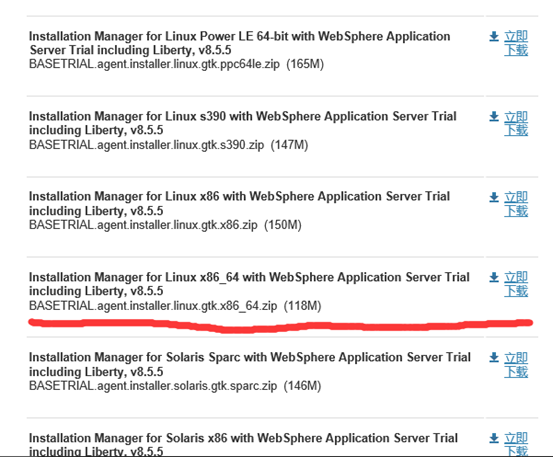Open 立即下载 link for Linux Power LE 64-bit

click(x=516, y=43)
